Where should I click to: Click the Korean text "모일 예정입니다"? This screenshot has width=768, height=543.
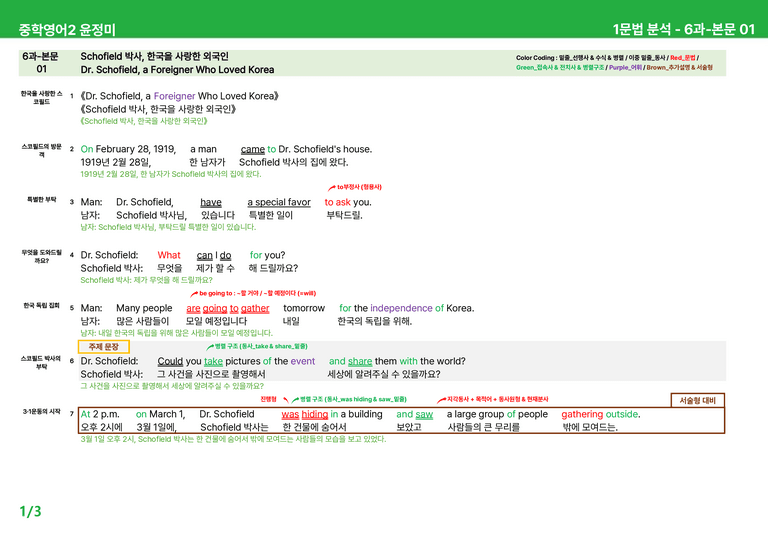tap(216, 321)
